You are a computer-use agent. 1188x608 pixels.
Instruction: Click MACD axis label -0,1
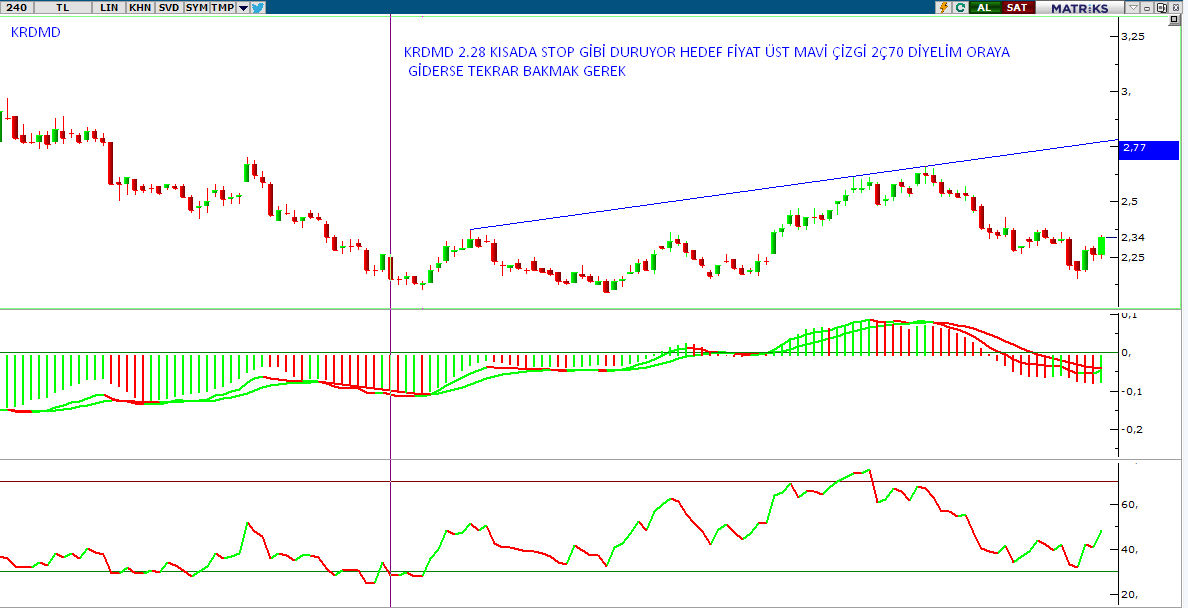(x=1132, y=391)
